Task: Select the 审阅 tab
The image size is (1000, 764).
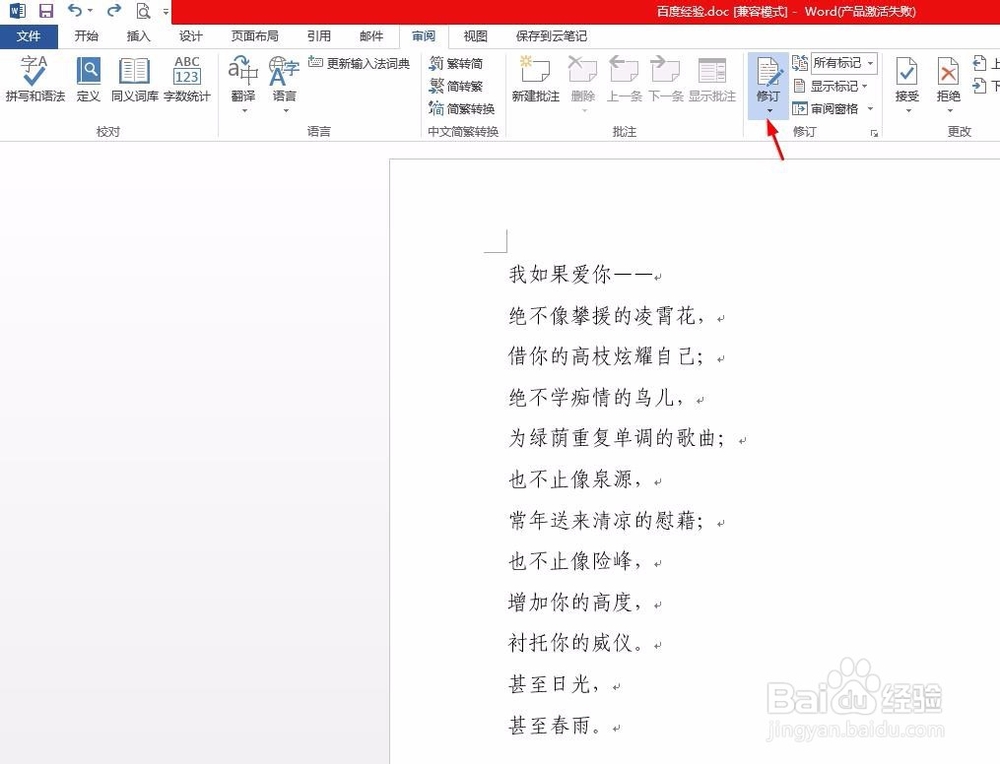Action: pyautogui.click(x=423, y=36)
